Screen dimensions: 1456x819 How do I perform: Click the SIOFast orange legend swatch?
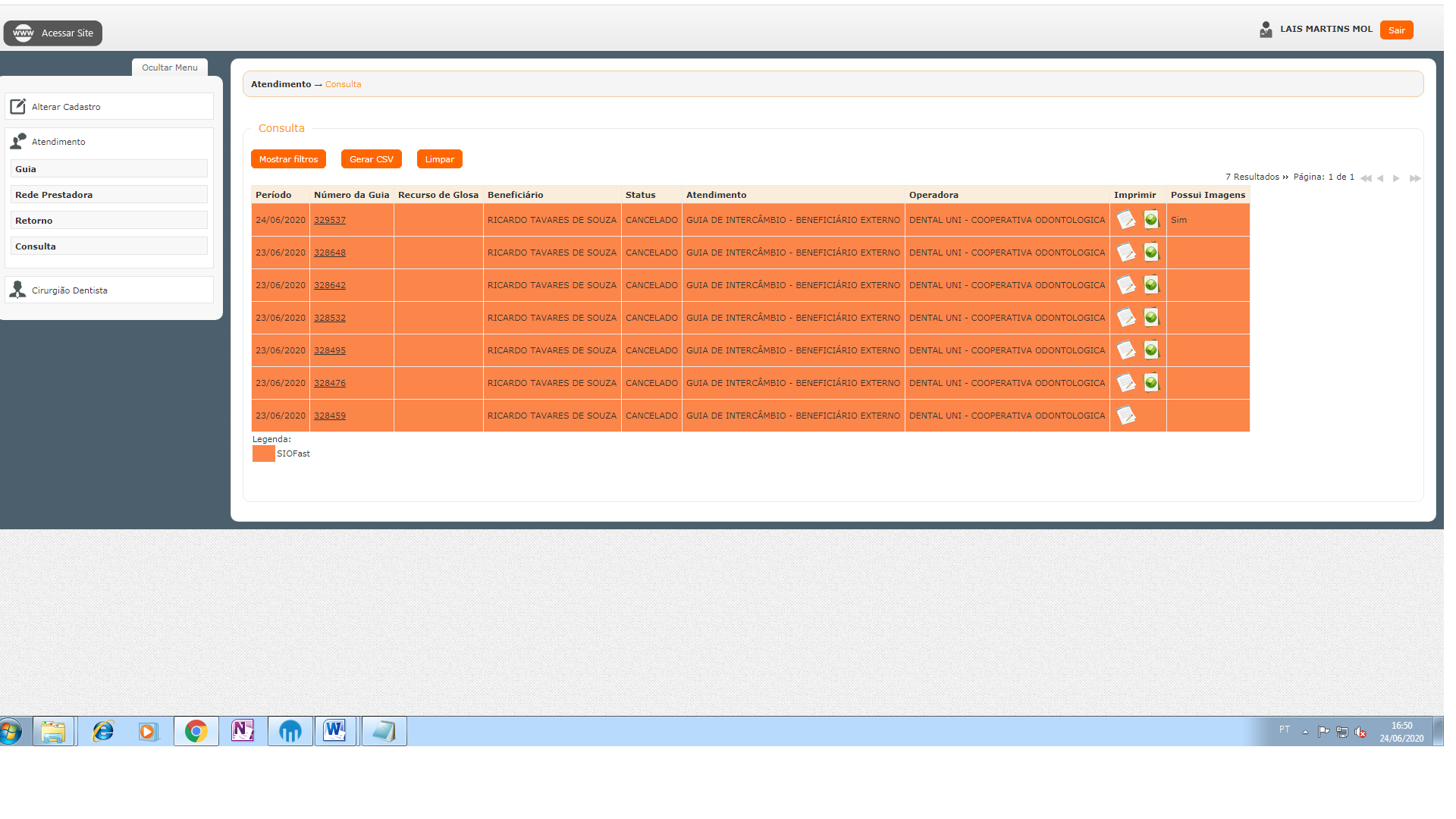pyautogui.click(x=263, y=453)
